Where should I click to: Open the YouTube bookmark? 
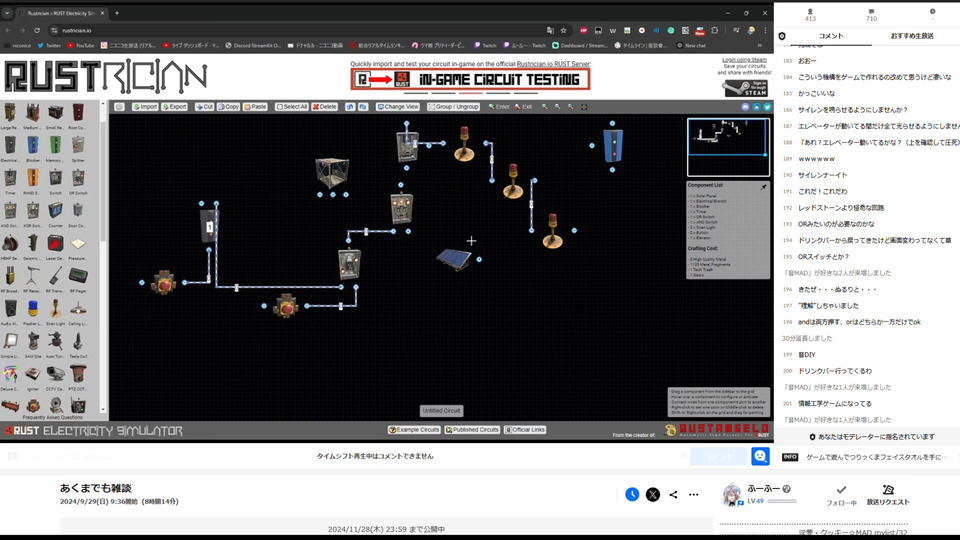click(x=80, y=45)
